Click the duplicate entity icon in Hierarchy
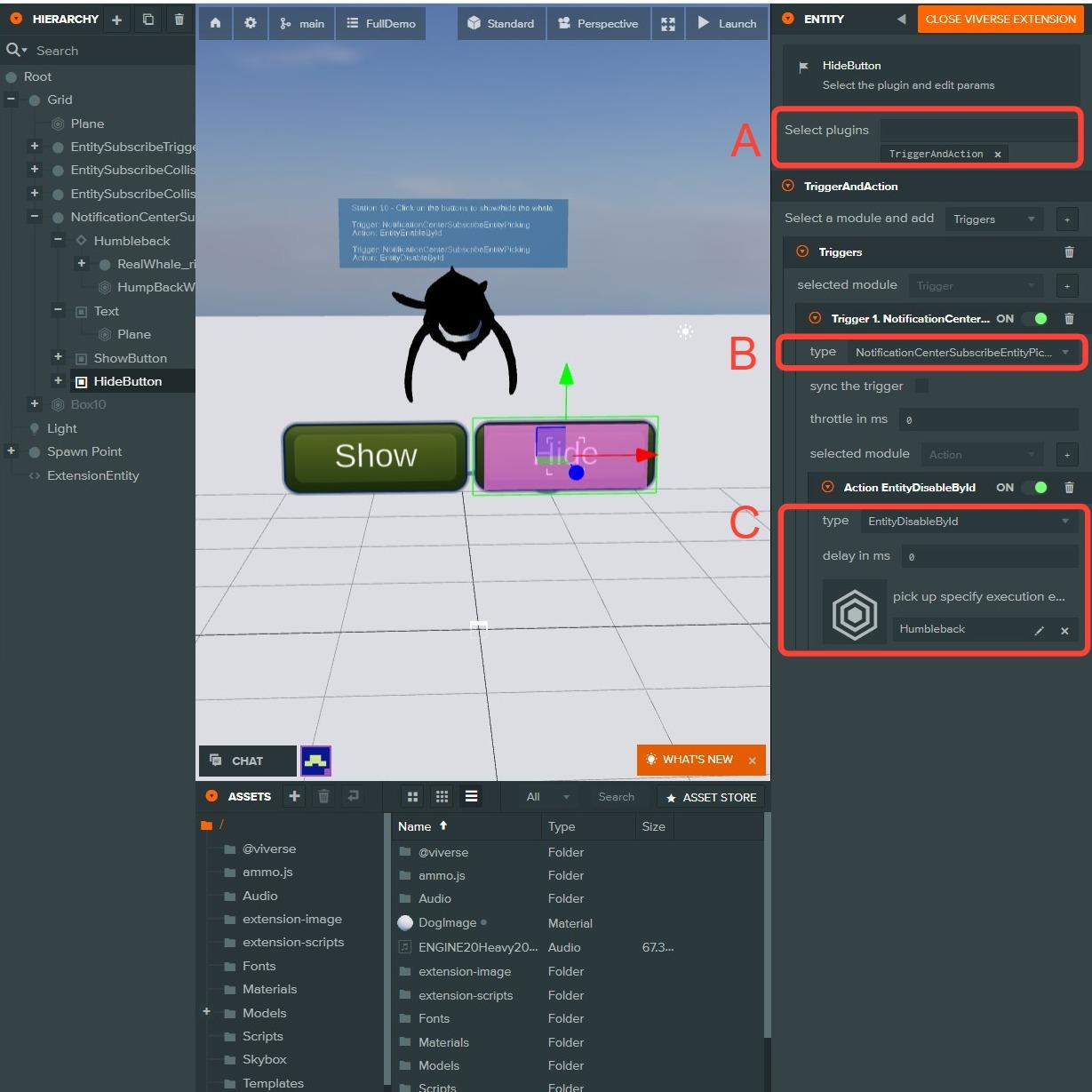The width and height of the screenshot is (1092, 1092). (x=148, y=19)
